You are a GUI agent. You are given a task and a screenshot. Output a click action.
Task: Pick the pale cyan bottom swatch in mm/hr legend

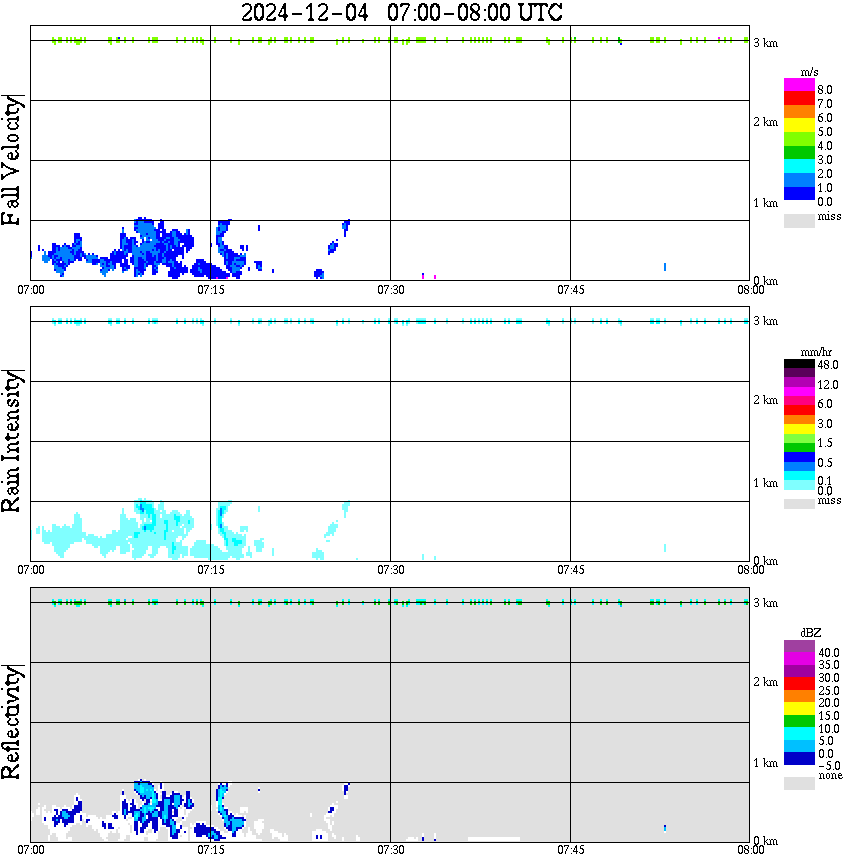(799, 485)
